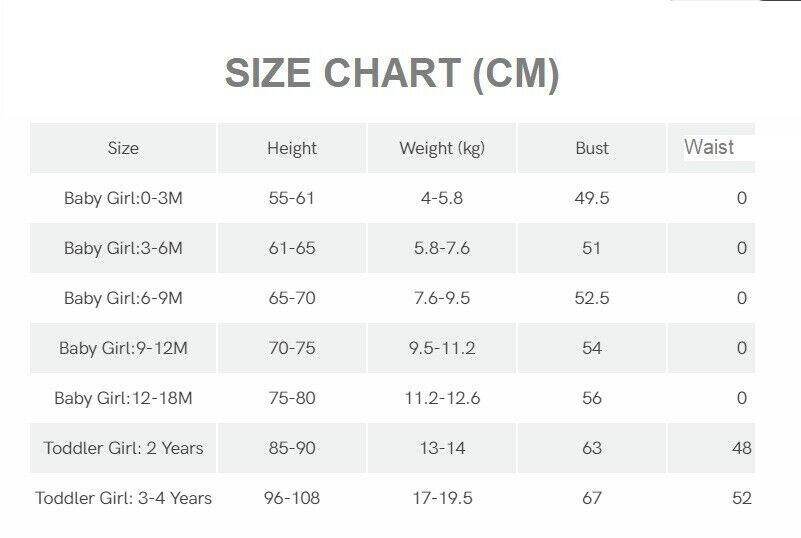Click the Baby Girl:0-3M row label
Viewport: 801px width, 538px height.
click(x=123, y=198)
